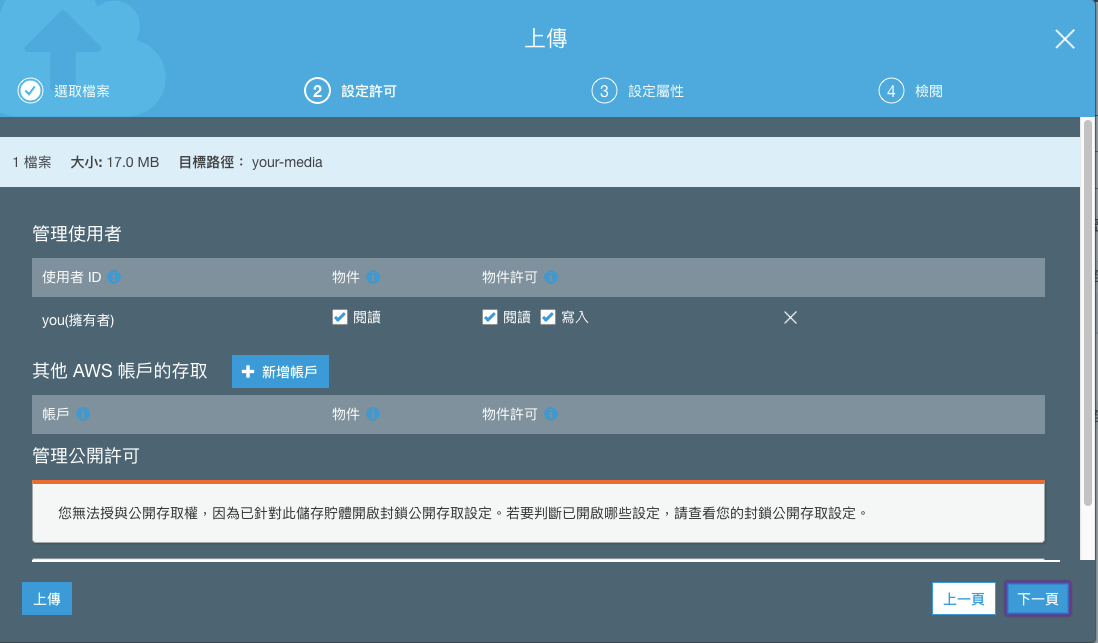
Task: Click the 上傳 button at bottom left
Action: (x=47, y=599)
